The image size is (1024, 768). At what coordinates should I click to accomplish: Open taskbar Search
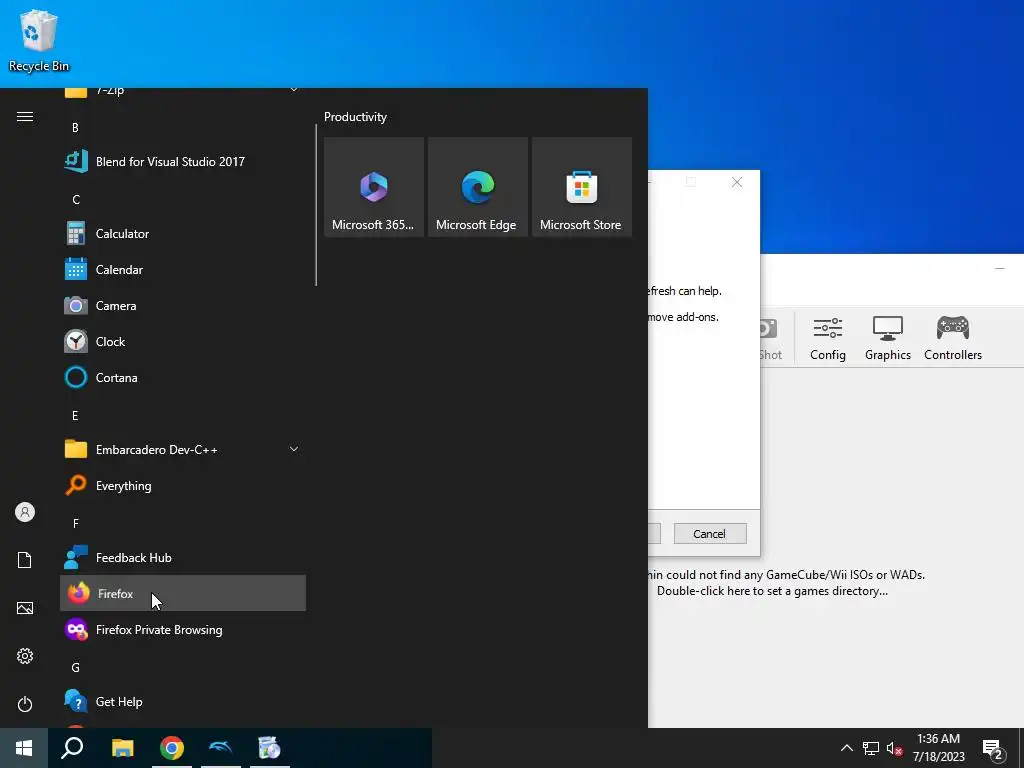coord(72,748)
